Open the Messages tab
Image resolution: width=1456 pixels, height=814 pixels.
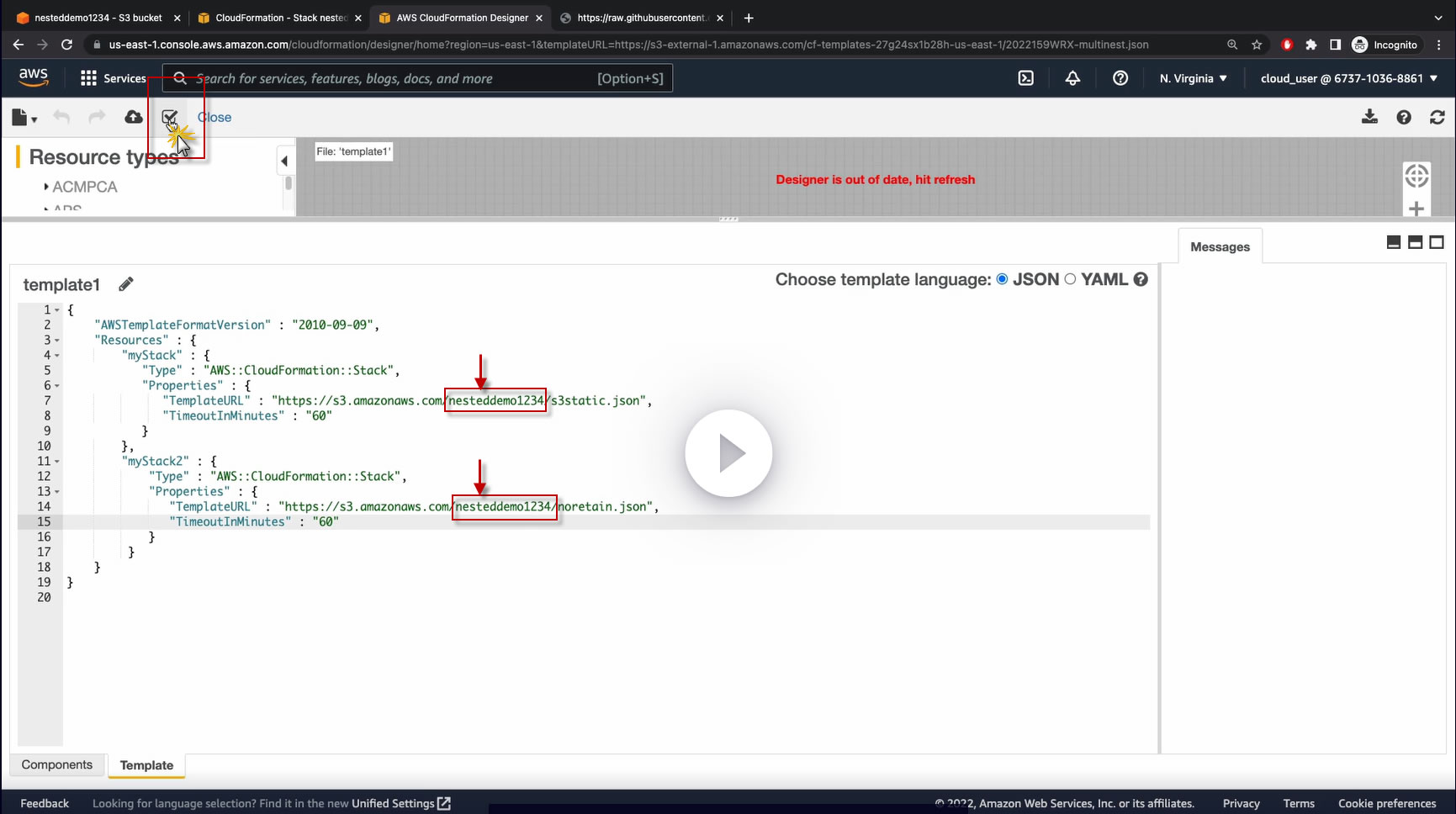(x=1220, y=246)
